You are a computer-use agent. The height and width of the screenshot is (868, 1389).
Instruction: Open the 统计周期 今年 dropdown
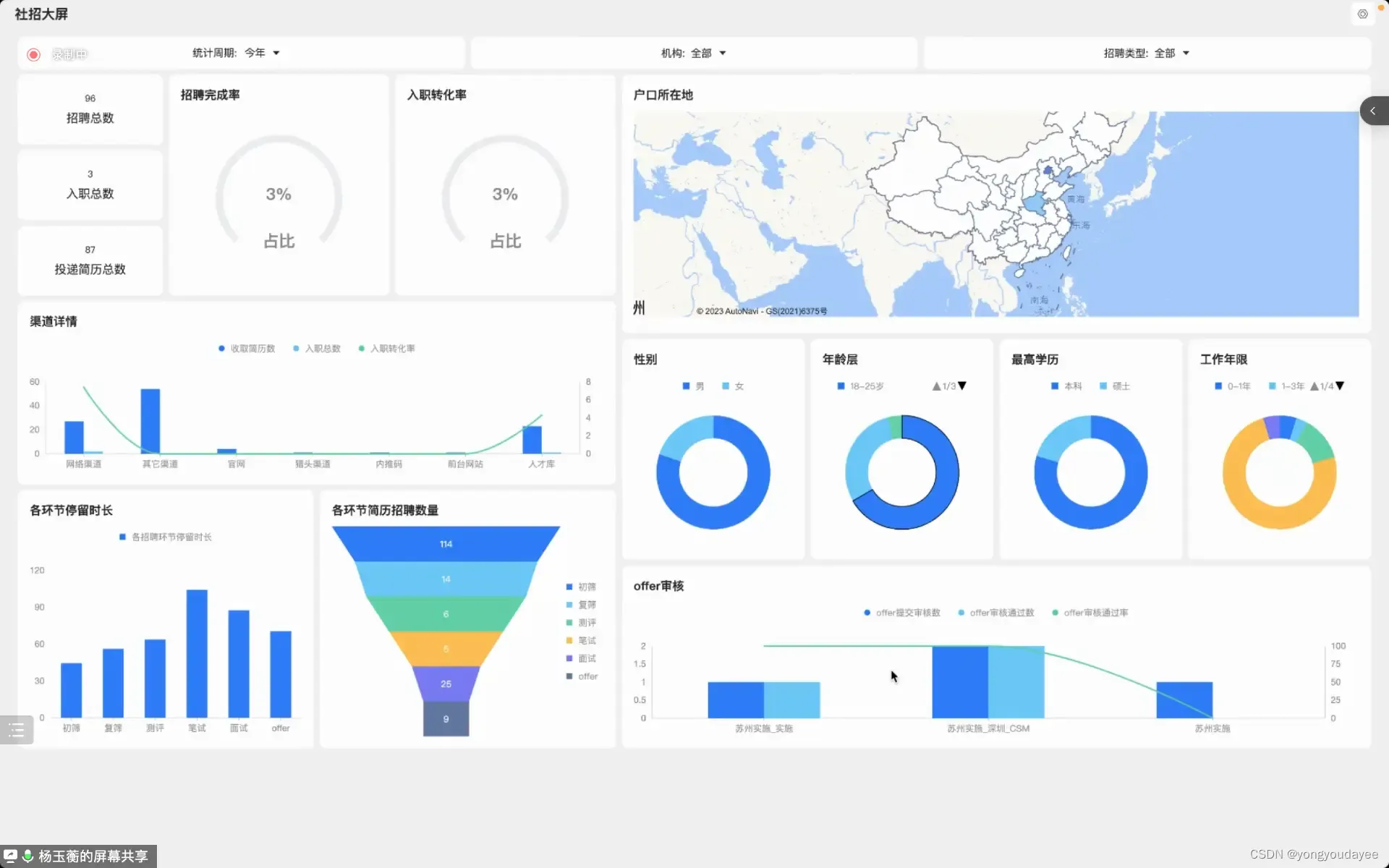click(x=261, y=53)
